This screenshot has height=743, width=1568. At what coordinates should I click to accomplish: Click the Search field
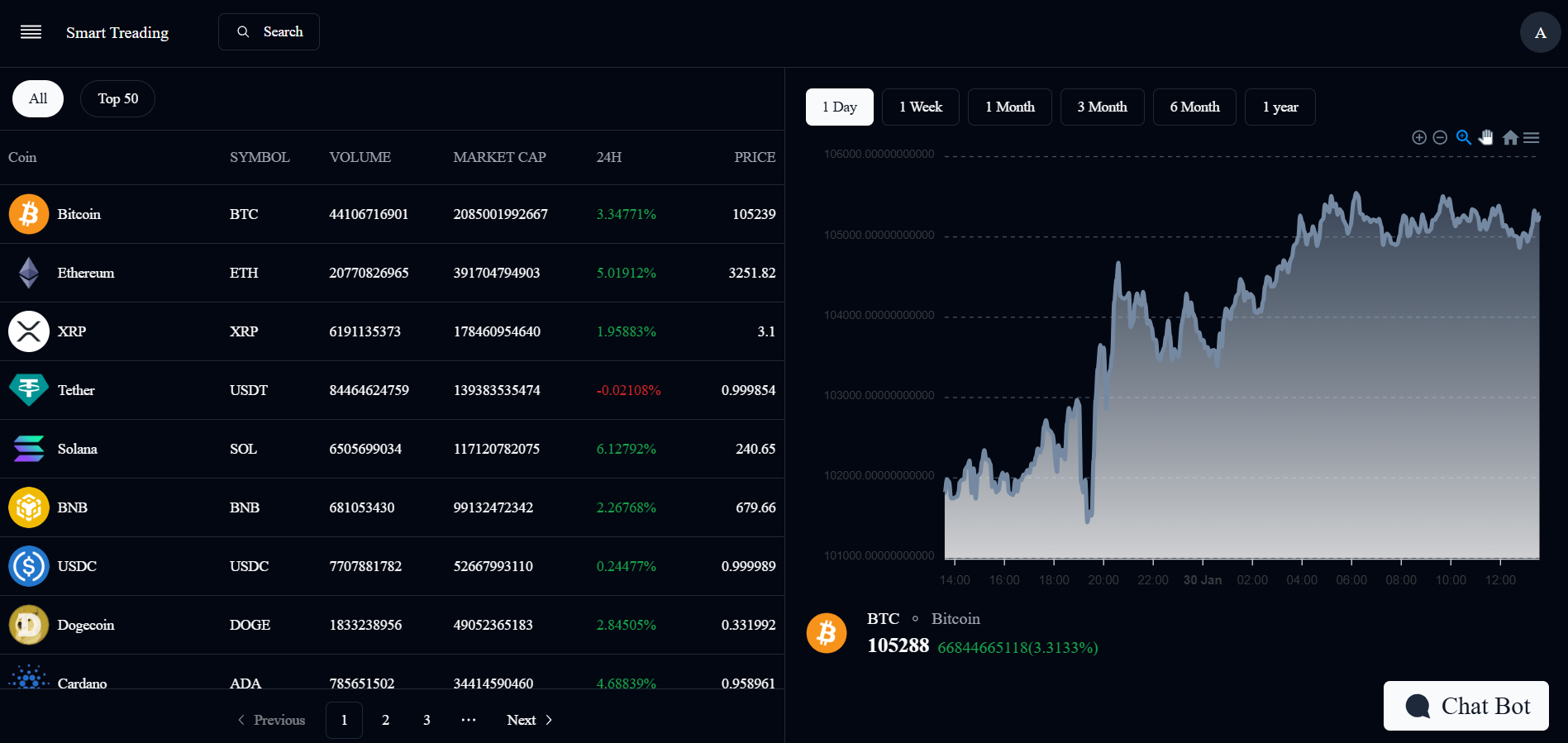(x=269, y=32)
